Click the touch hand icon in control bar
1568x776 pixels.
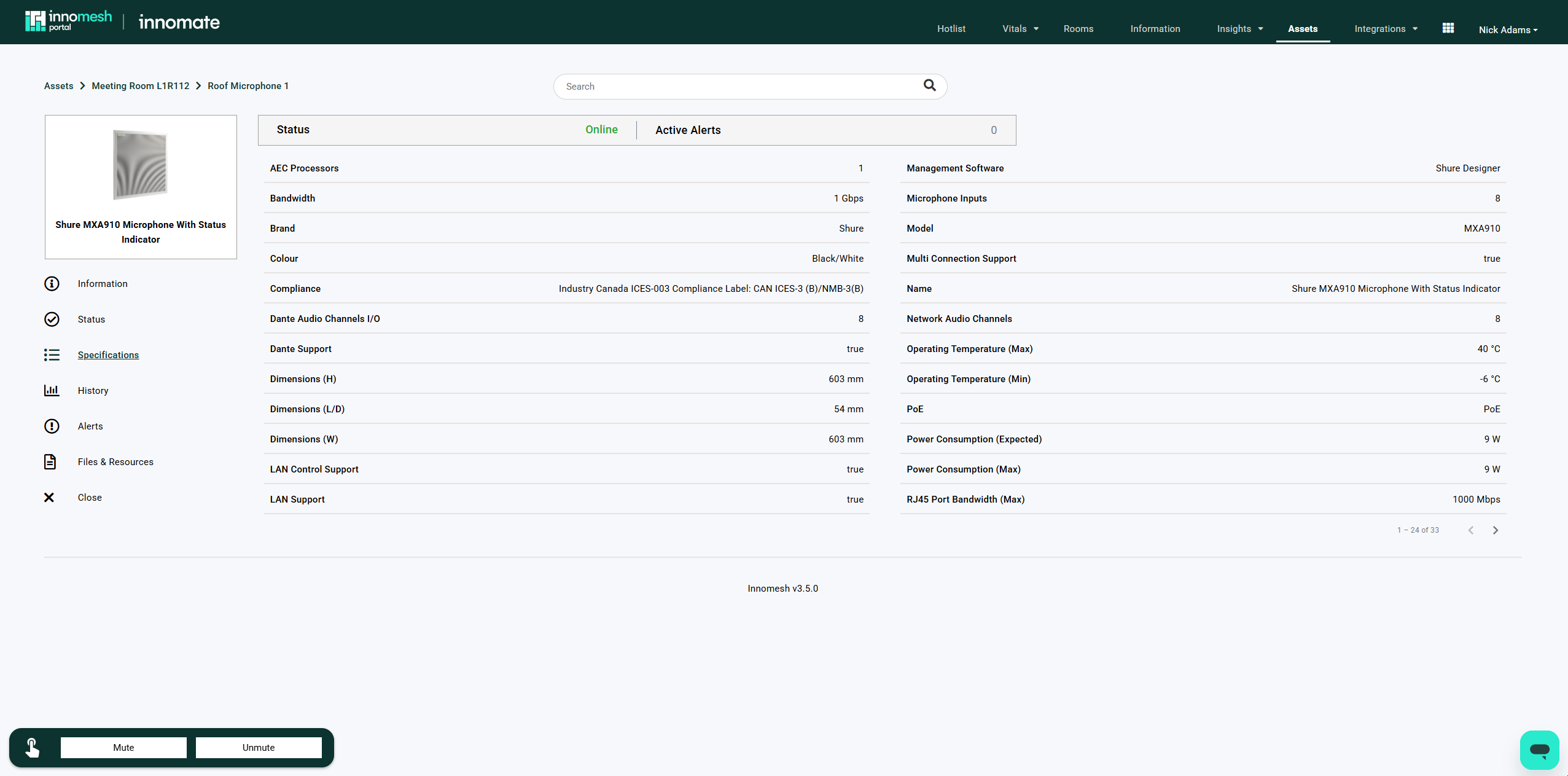[32, 747]
